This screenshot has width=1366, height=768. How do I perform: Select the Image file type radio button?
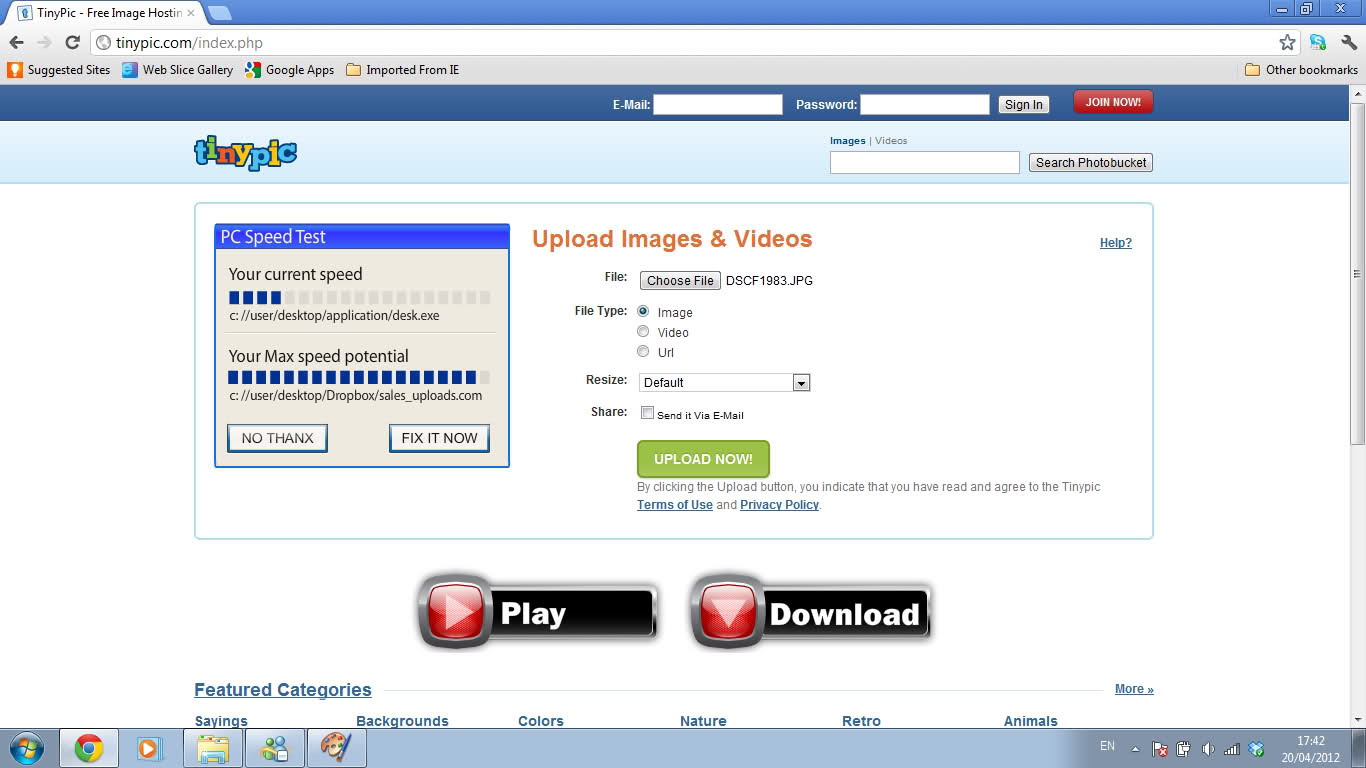643,312
